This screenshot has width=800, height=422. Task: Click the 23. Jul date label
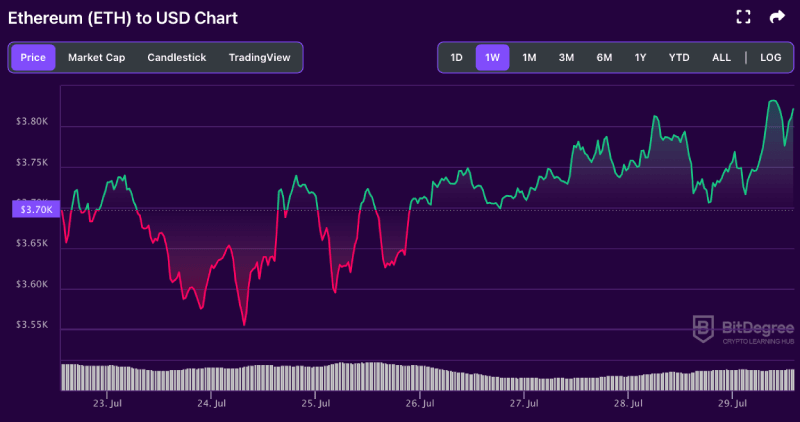(x=107, y=404)
